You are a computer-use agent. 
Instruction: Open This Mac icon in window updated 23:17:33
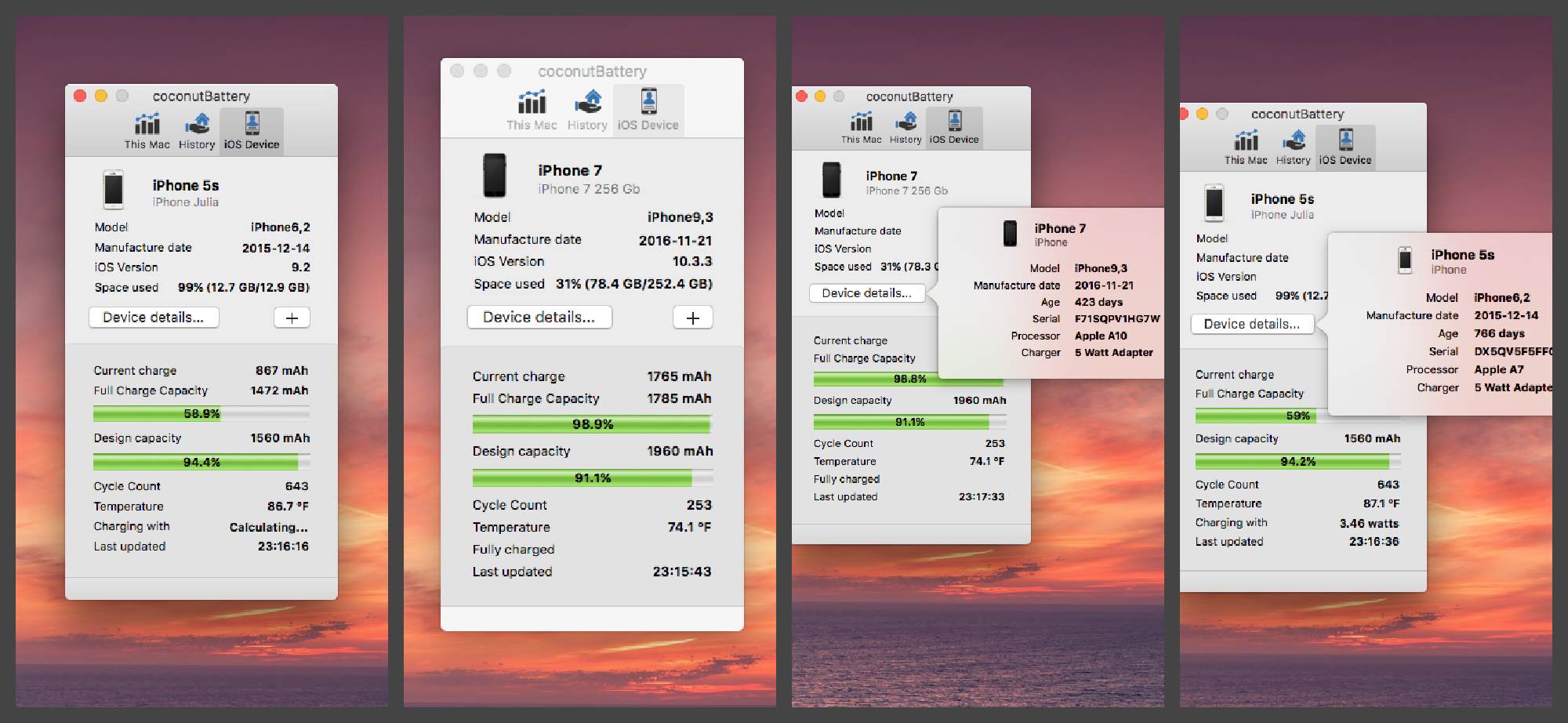point(861,122)
